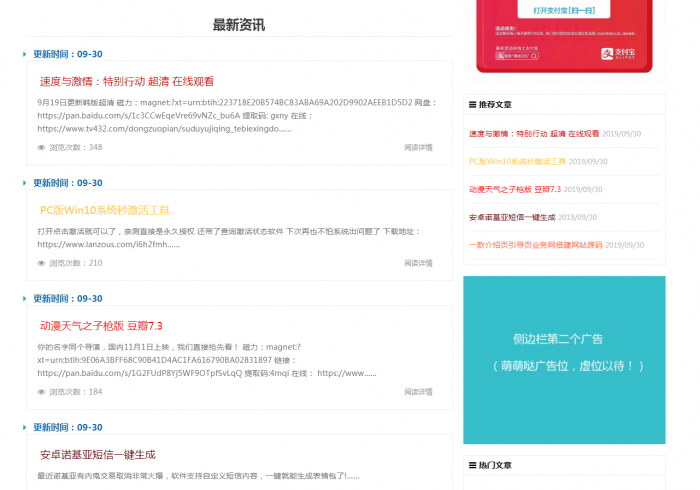Open the article 速度与激情：特别行动 超清 在线观看

126,82
